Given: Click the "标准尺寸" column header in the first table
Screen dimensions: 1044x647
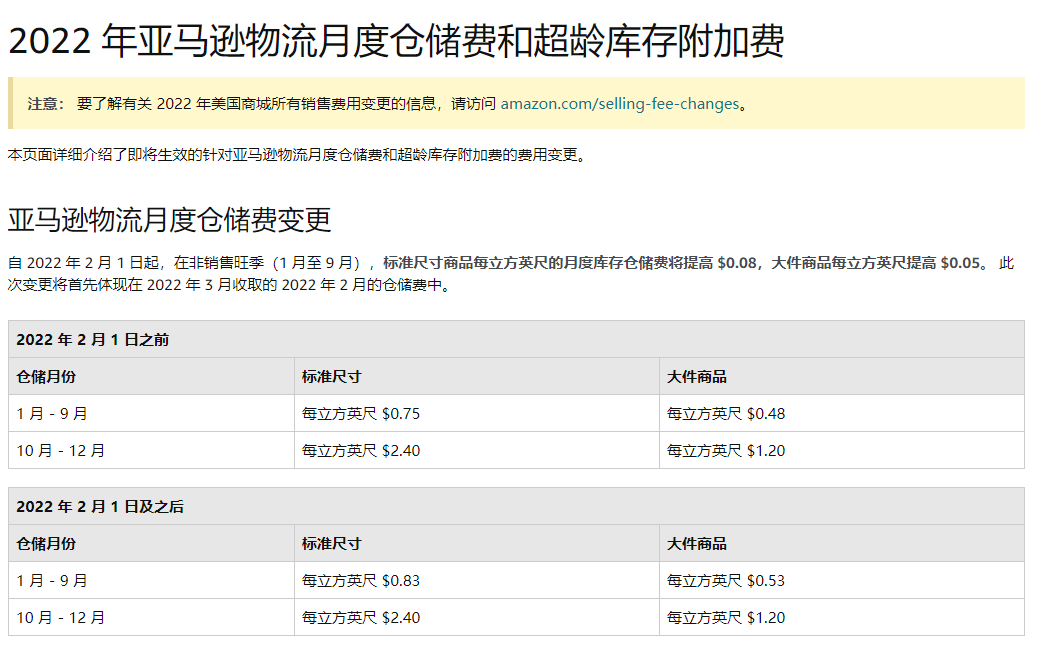Looking at the screenshot, I should coord(331,377).
